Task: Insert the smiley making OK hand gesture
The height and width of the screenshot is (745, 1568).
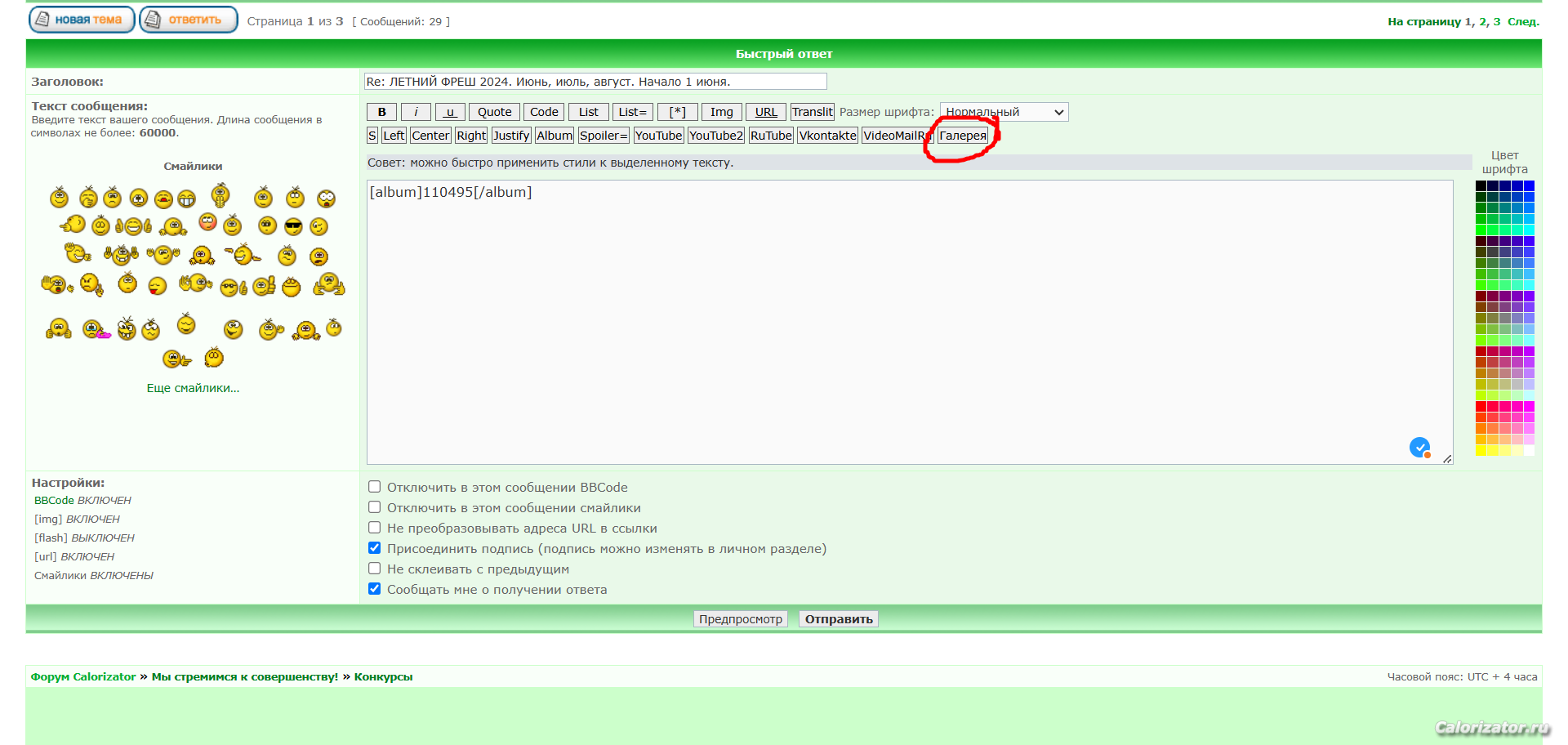Action: pos(196,283)
